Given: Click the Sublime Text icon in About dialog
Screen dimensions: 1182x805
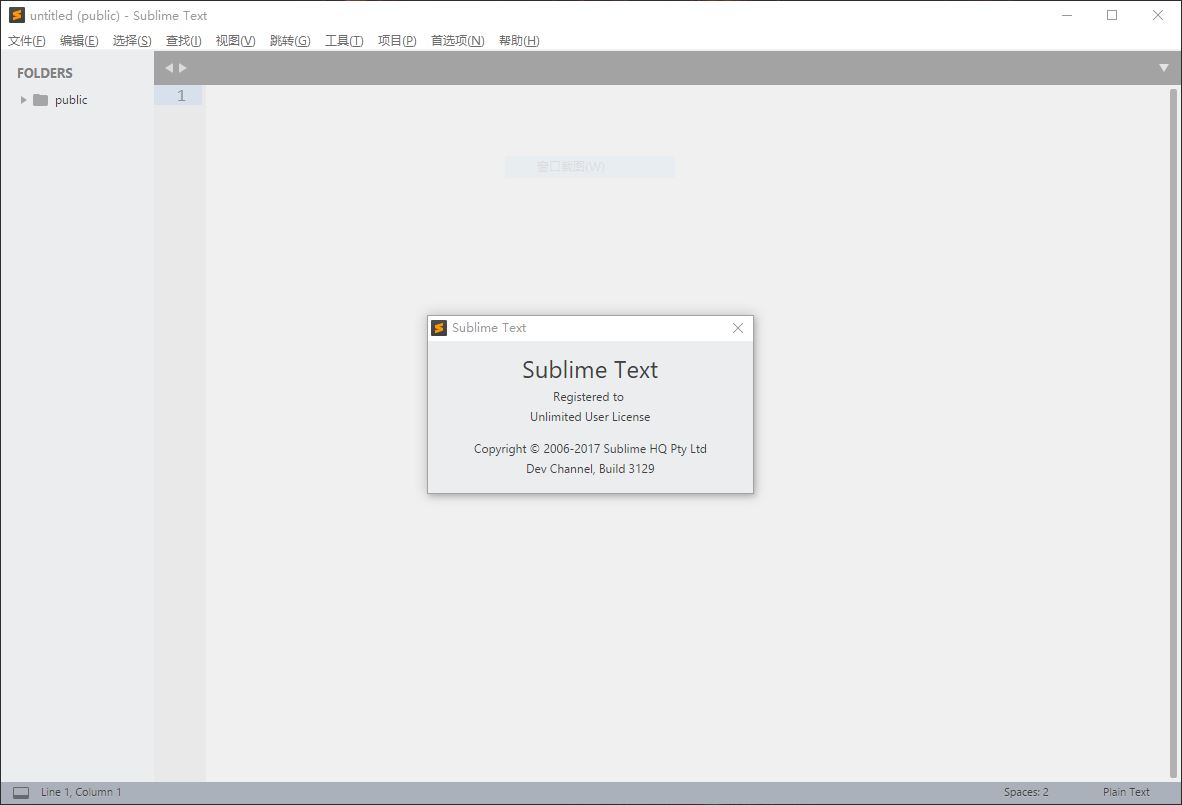Looking at the screenshot, I should tap(438, 328).
